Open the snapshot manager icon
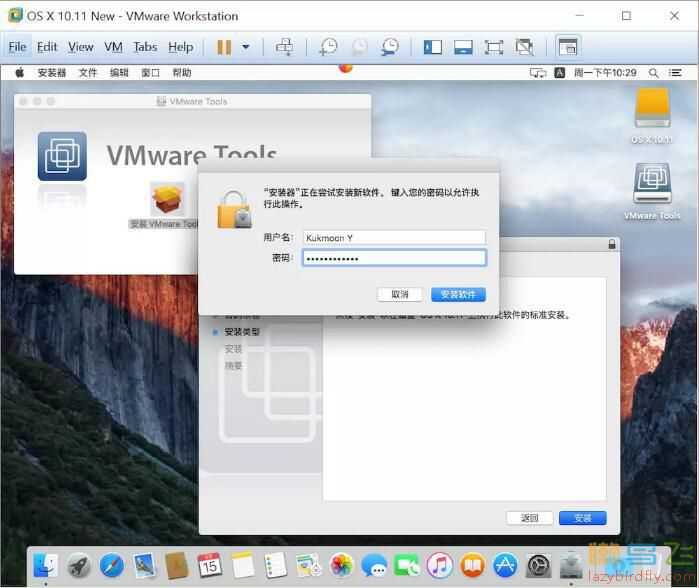This screenshot has height=588, width=699. 390,47
